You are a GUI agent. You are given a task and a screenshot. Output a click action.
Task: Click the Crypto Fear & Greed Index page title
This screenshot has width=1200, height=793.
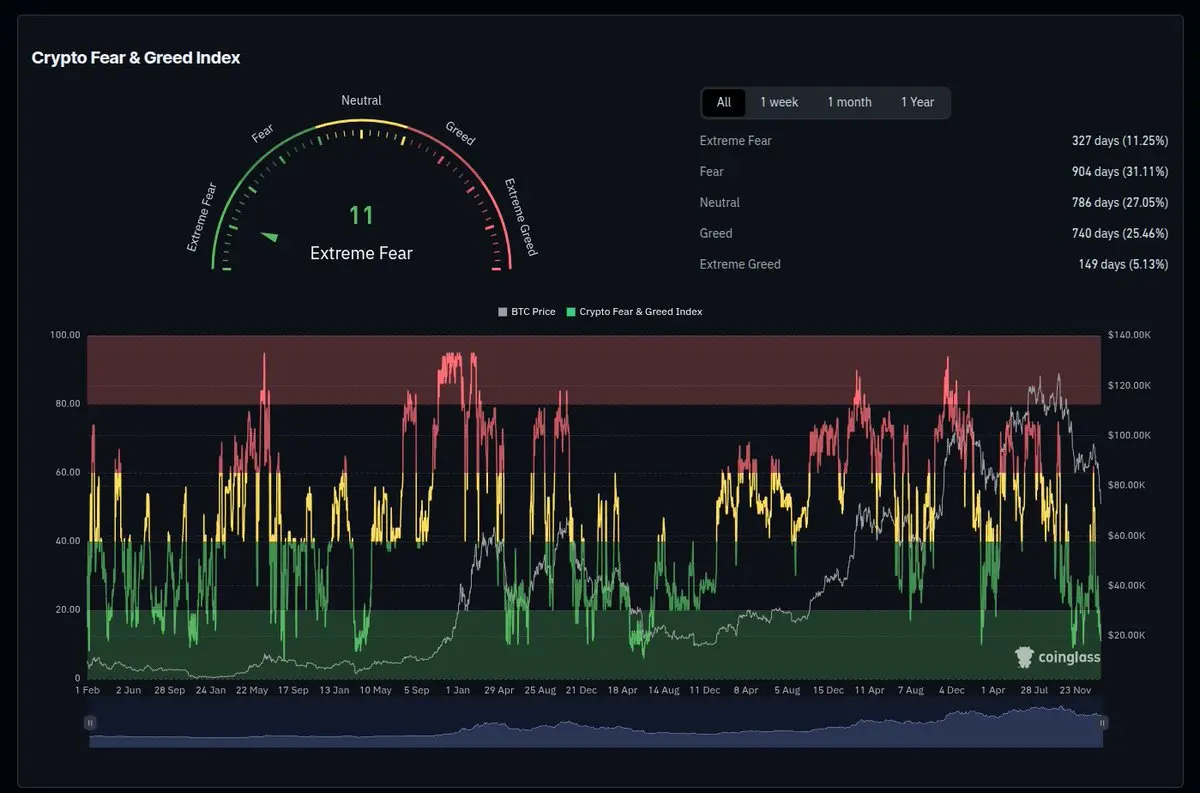coord(136,58)
